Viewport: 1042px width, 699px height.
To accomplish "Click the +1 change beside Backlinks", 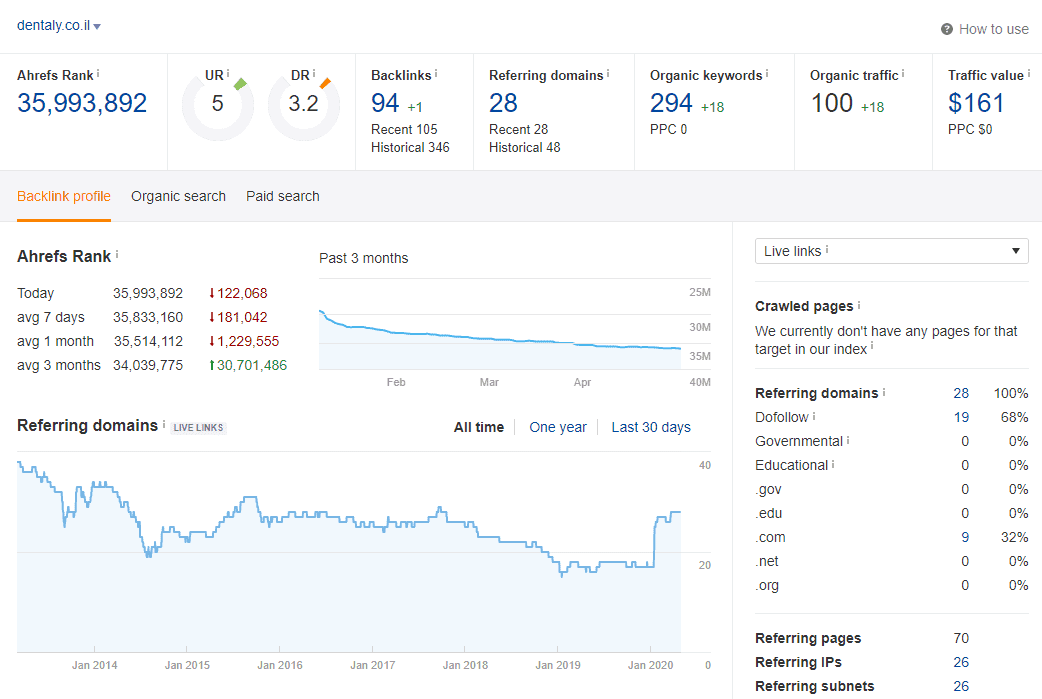I will [415, 107].
